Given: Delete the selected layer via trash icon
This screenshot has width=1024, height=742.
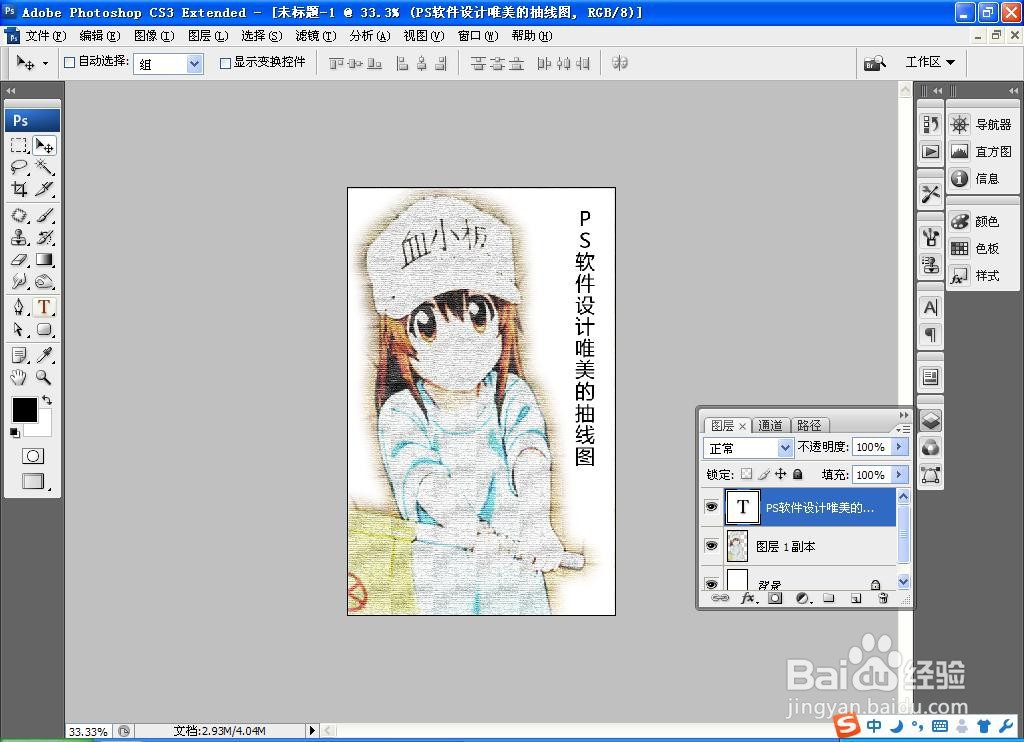Looking at the screenshot, I should pos(883,598).
